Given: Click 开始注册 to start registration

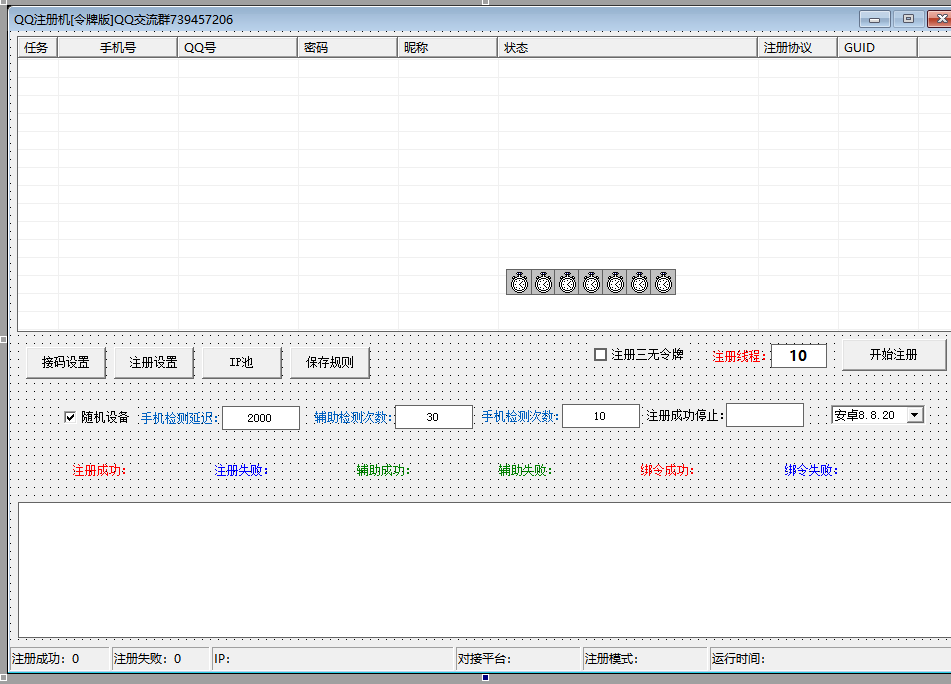Looking at the screenshot, I should pyautogui.click(x=893, y=355).
